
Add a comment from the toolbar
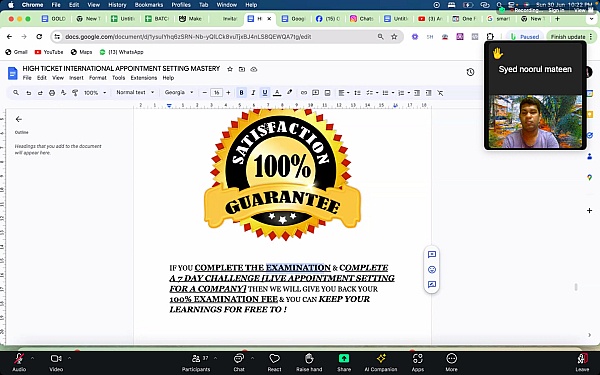click(315, 93)
